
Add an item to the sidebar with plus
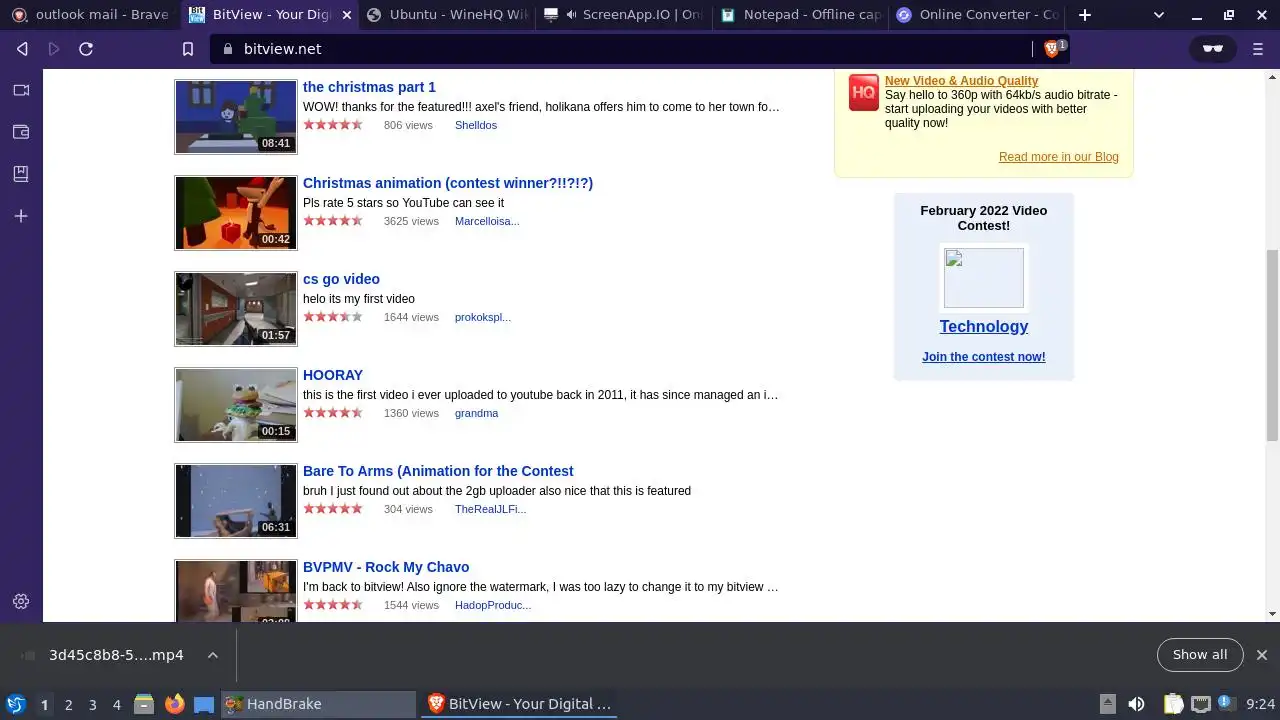(21, 216)
